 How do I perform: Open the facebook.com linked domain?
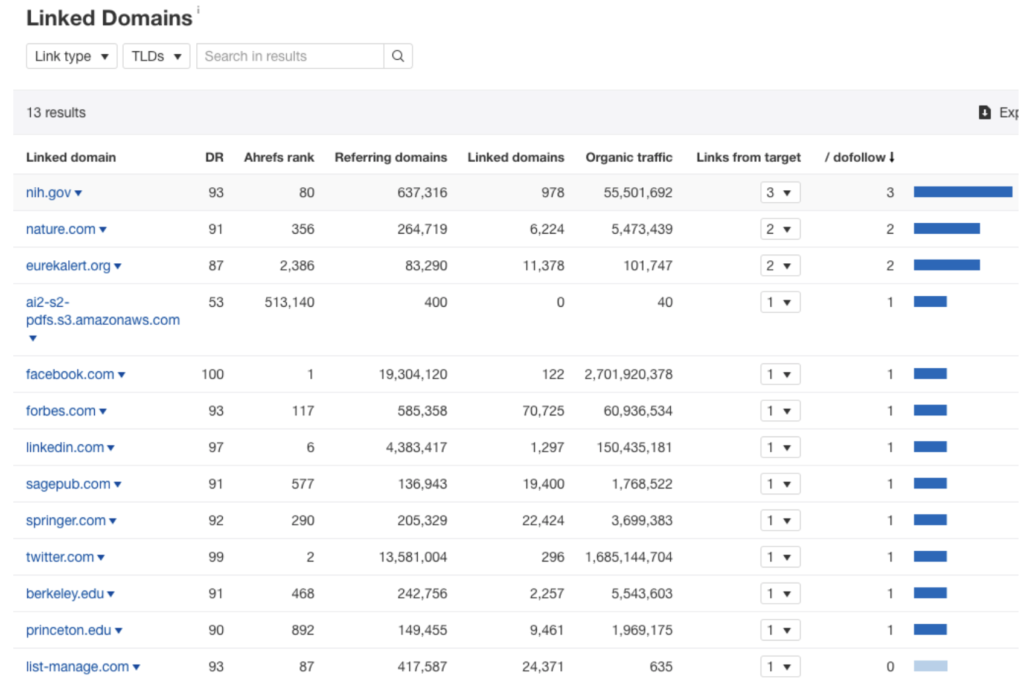point(70,374)
